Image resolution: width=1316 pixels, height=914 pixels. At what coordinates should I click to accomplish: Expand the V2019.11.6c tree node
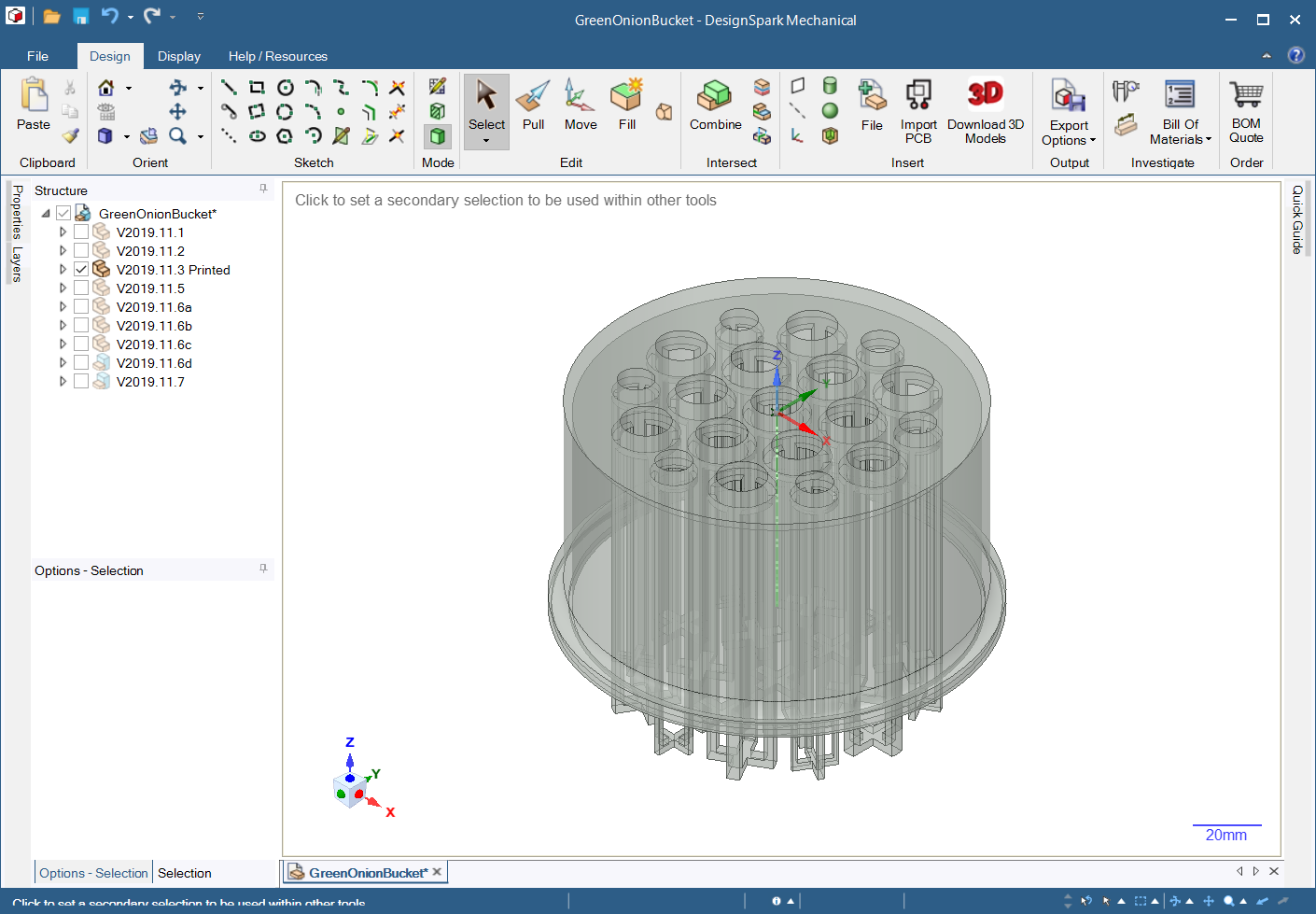(x=63, y=344)
